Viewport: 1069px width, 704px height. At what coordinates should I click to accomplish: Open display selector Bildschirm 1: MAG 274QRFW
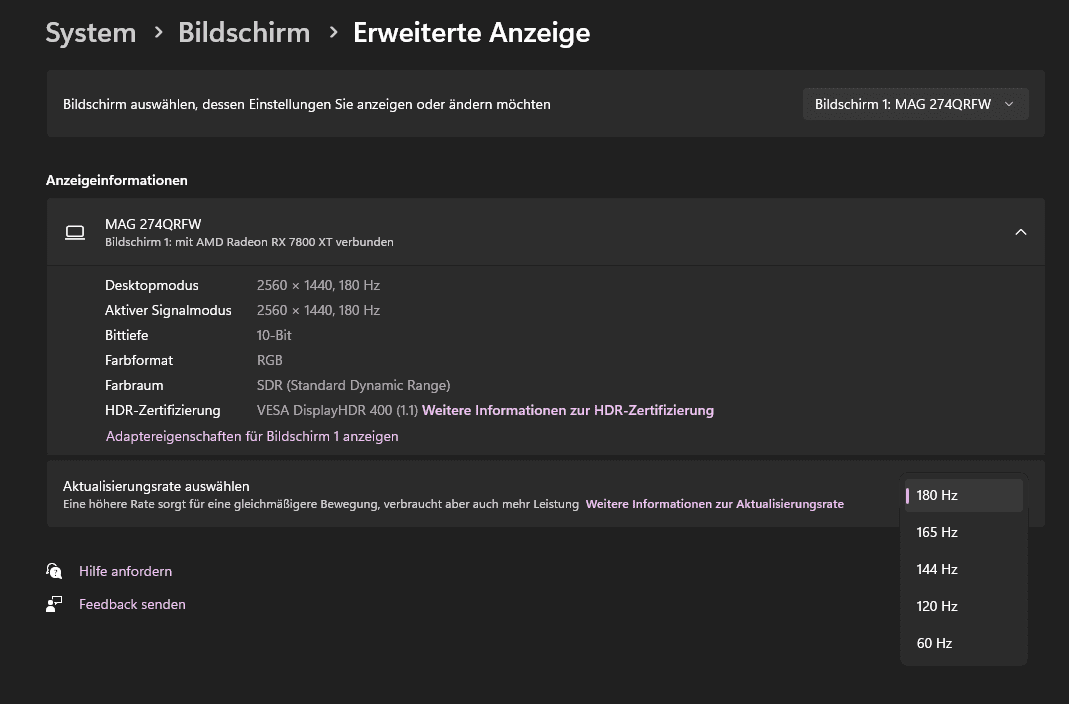[x=915, y=104]
